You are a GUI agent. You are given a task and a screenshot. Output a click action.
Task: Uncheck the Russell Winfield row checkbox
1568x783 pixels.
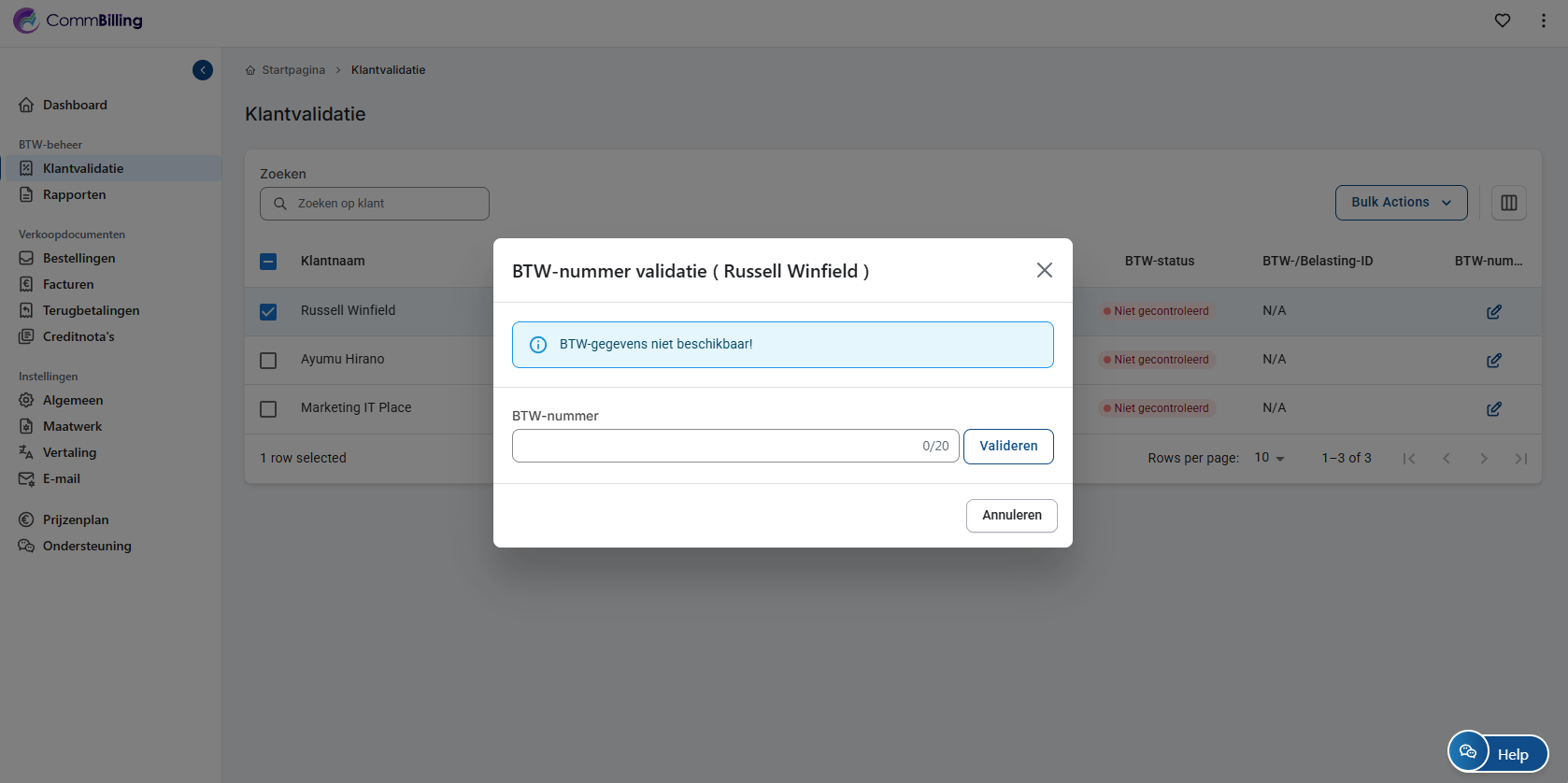coord(268,312)
